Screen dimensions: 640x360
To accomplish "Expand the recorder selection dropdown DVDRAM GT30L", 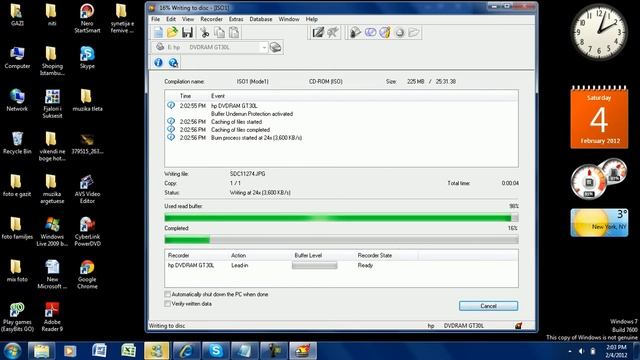I will point(264,48).
